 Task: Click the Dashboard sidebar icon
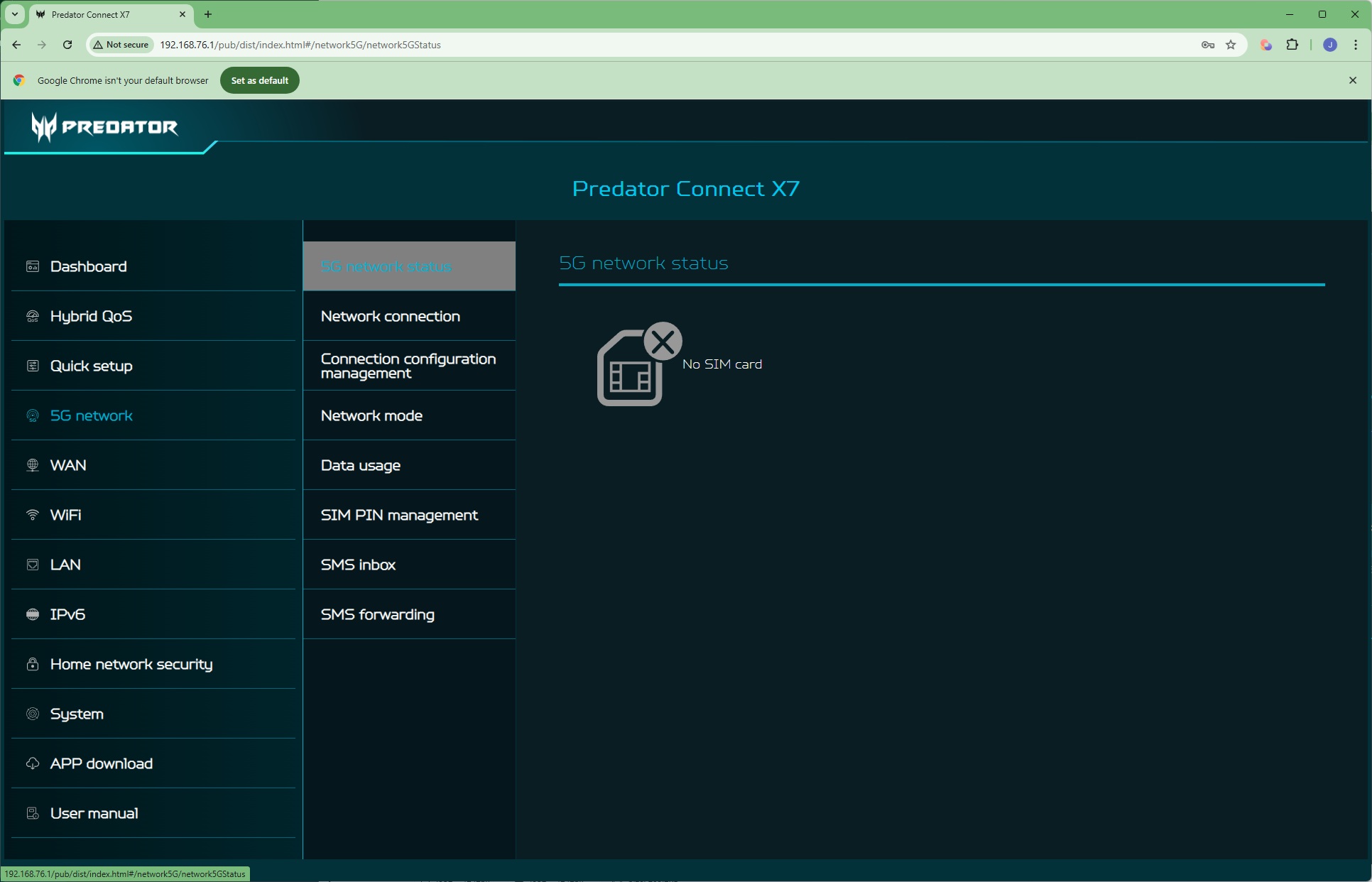pos(33,266)
